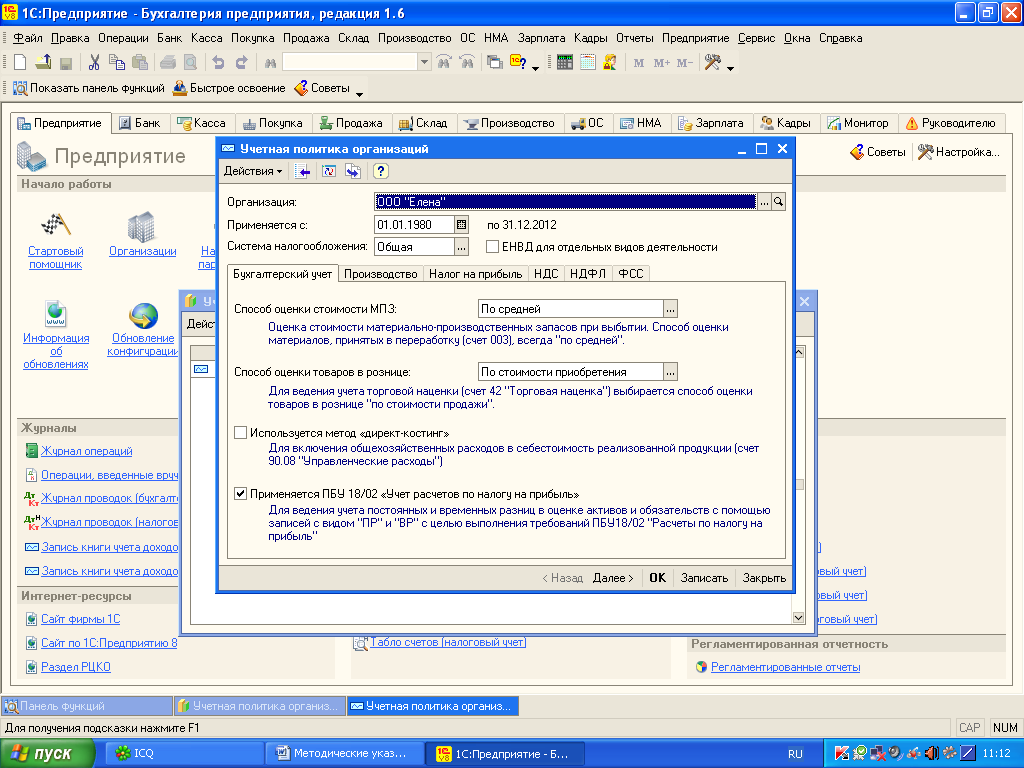This screenshot has height=768, width=1024.
Task: Switch to the Производство tab in the dialog
Action: coord(381,274)
